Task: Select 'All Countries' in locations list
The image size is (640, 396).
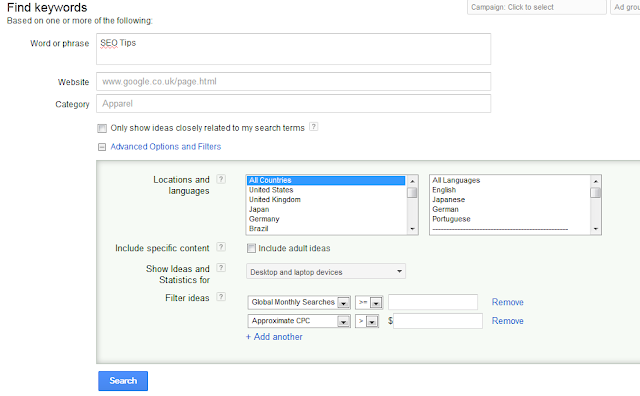Action: pyautogui.click(x=326, y=180)
